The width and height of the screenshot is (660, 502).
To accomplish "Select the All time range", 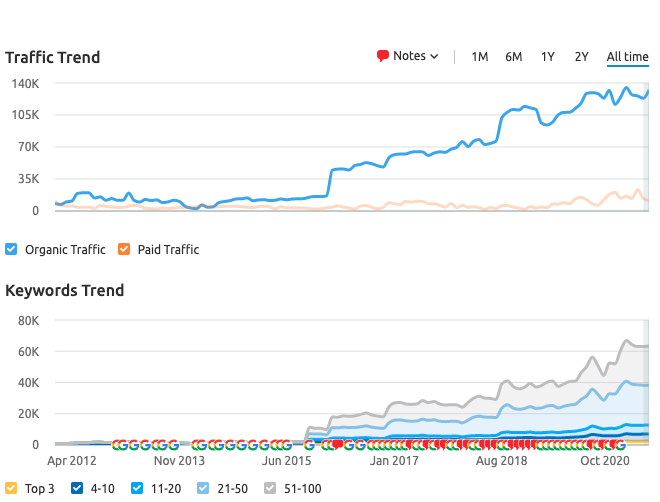I will 627,57.
